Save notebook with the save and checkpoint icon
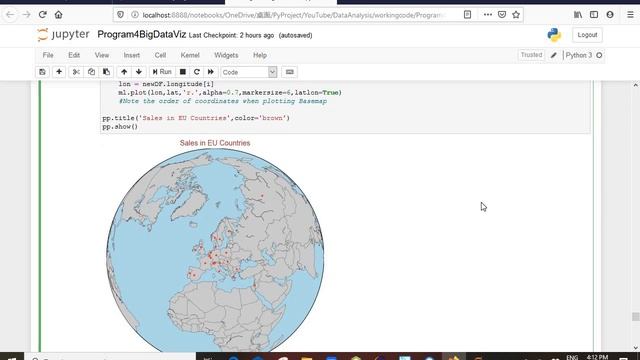 [42, 72]
